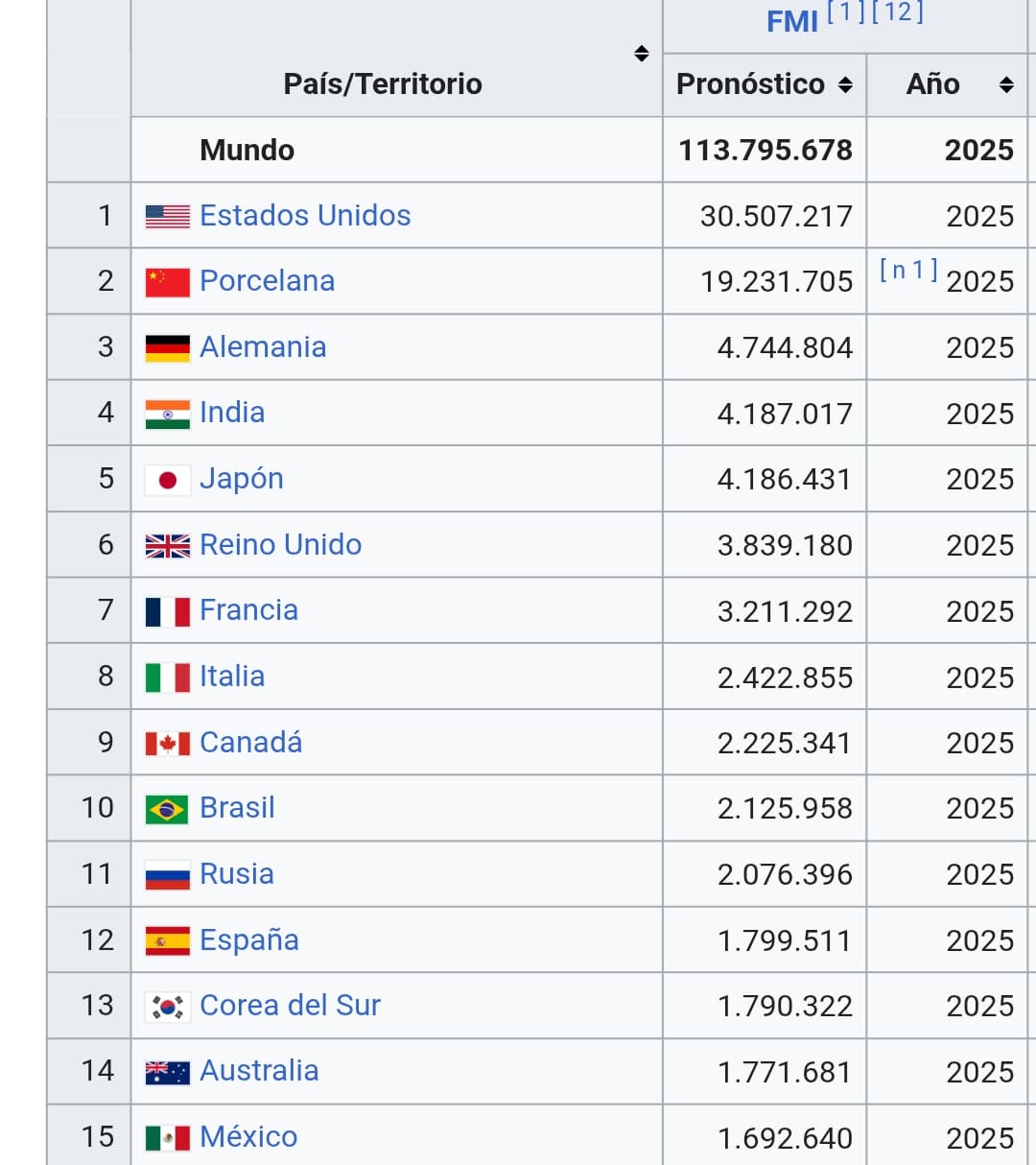The height and width of the screenshot is (1165, 1036).
Task: Click the Germany flag icon
Action: (x=167, y=347)
